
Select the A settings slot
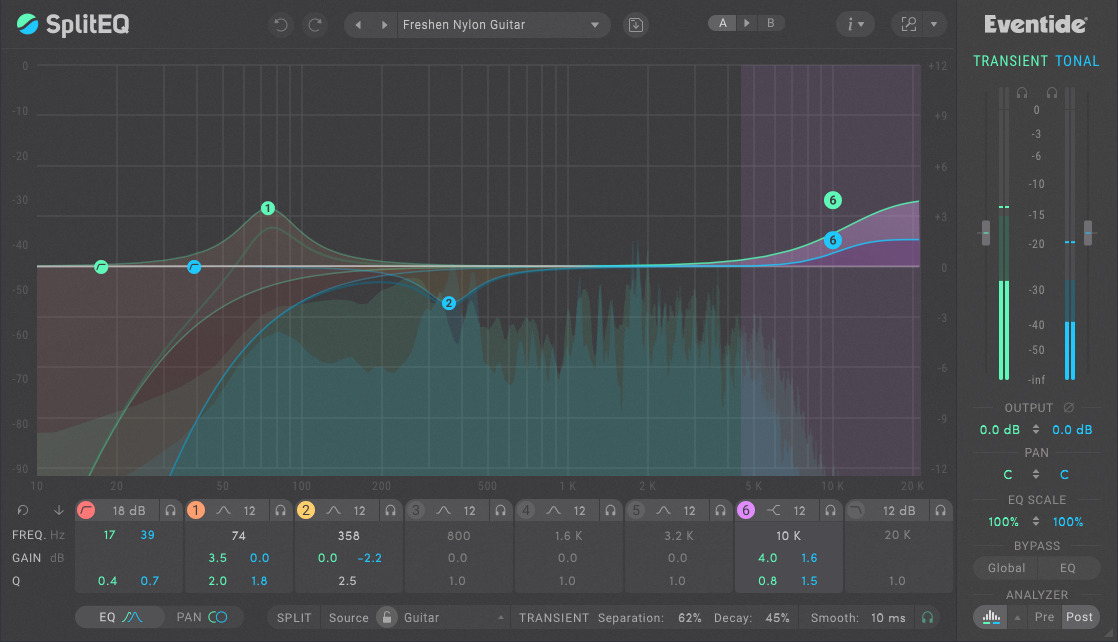coord(722,23)
